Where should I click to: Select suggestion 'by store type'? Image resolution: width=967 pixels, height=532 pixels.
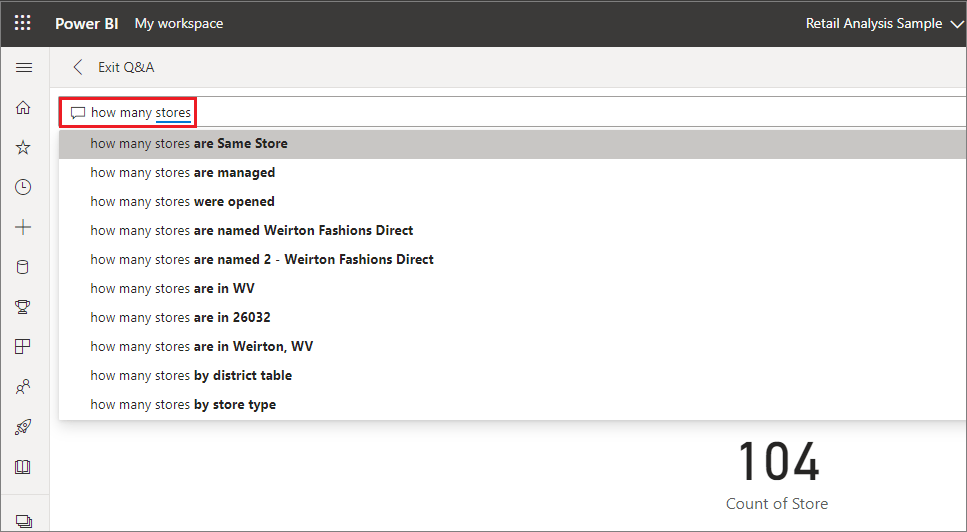click(x=513, y=404)
